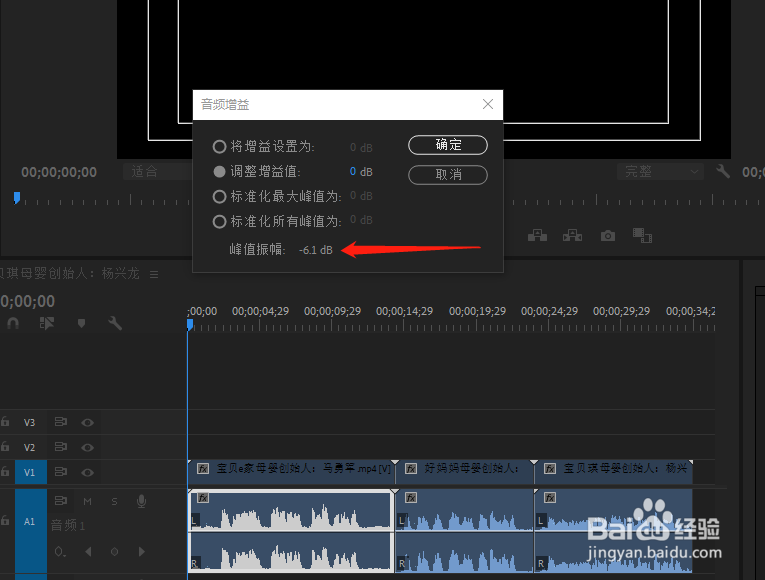The height and width of the screenshot is (580, 765).
Task: Select the 标准化最大峰值为 radio option
Action: tap(220, 197)
